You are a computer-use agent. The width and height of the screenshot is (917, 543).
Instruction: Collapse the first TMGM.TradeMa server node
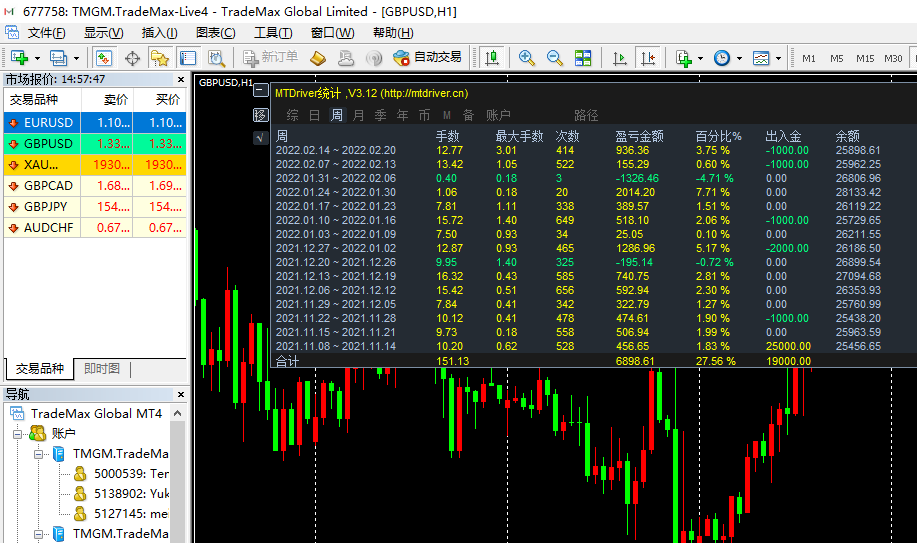tap(39, 454)
